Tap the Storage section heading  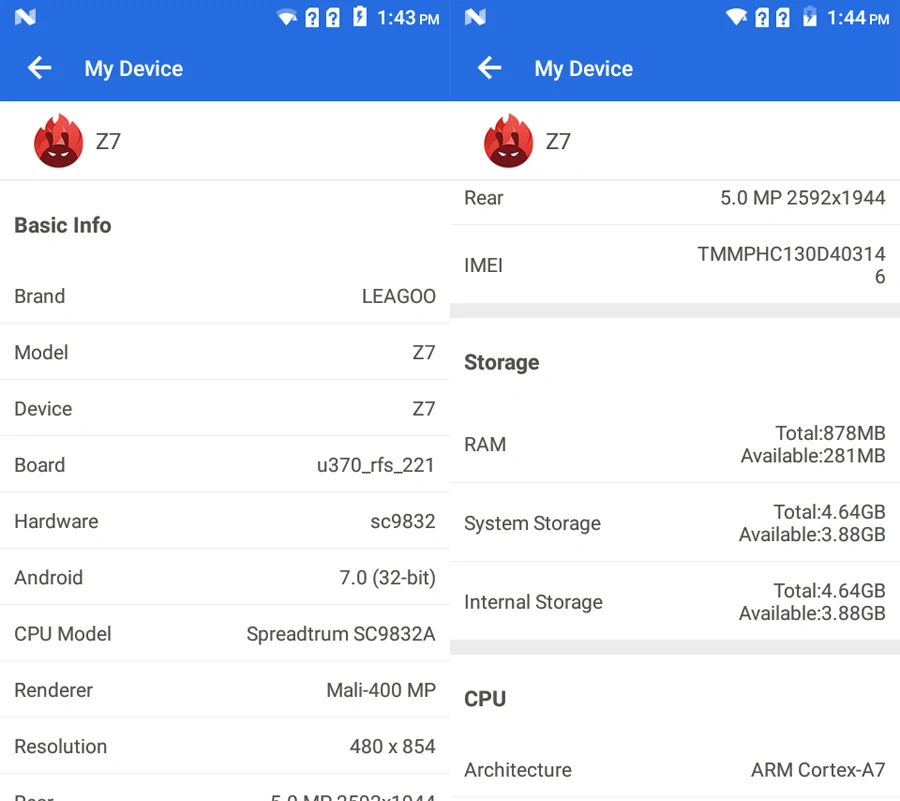click(502, 363)
